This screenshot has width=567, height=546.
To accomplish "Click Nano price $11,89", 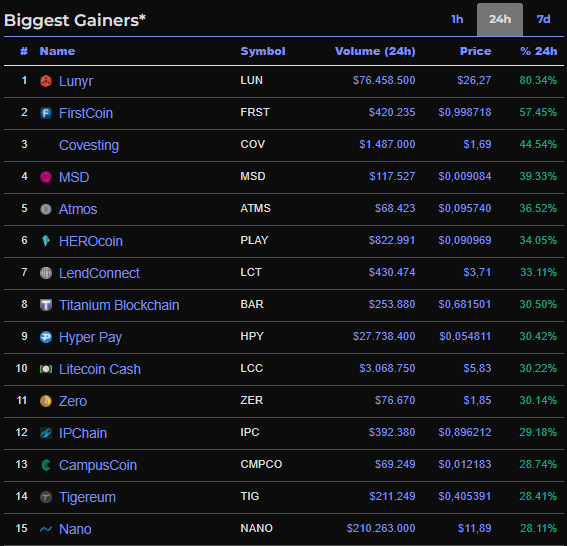I will tap(474, 528).
